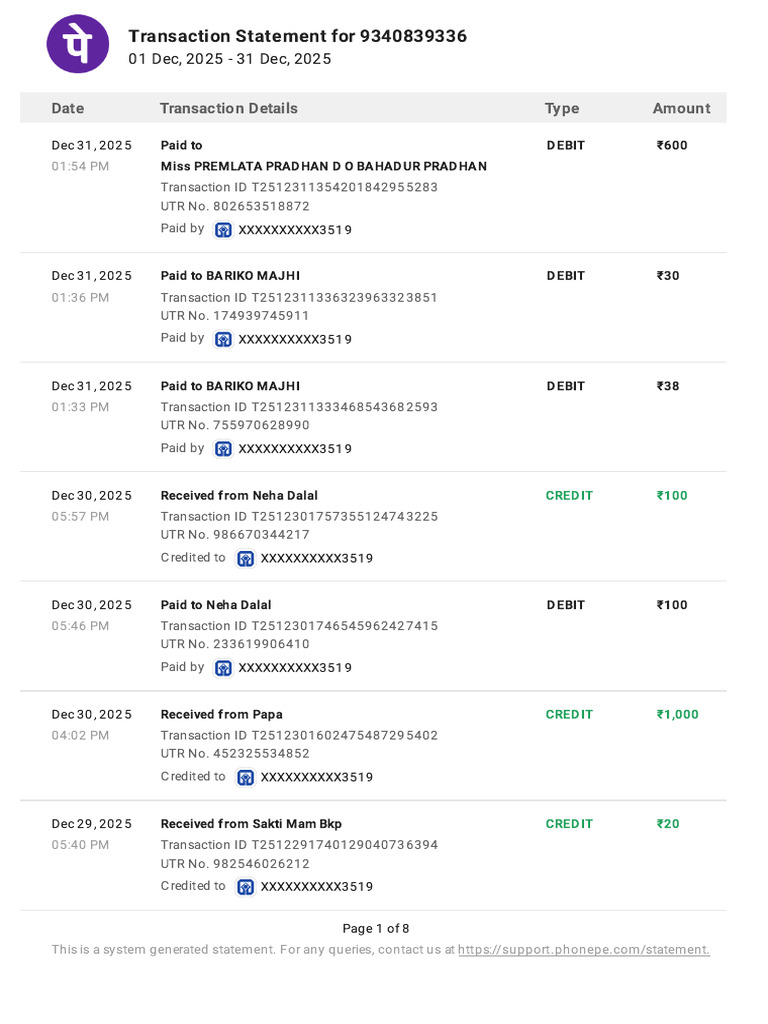Image resolution: width=768 pixels, height=1024 pixels.
Task: Click bank icon in Received from Papa row
Action: tap(246, 778)
